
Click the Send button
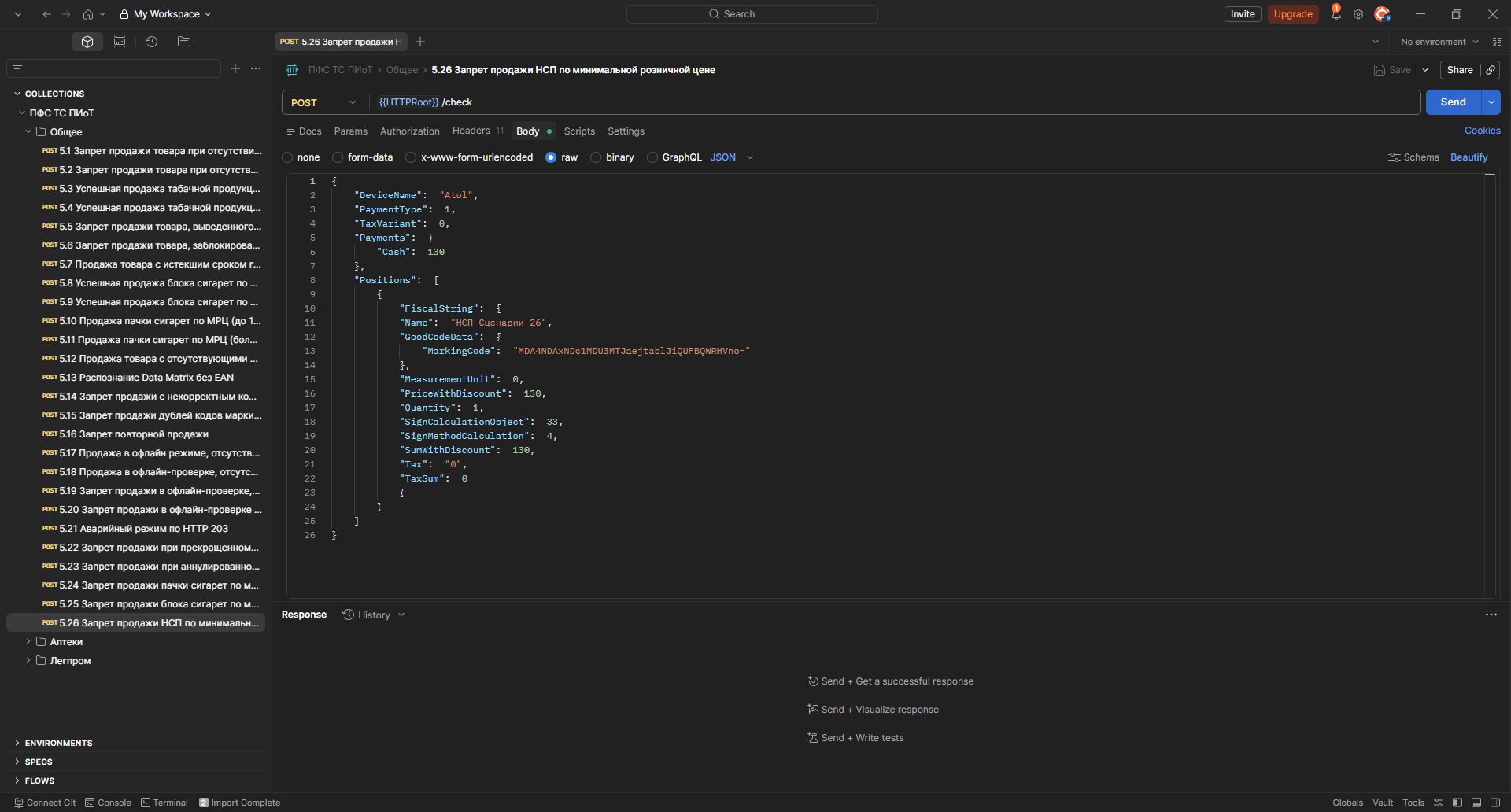pos(1453,102)
